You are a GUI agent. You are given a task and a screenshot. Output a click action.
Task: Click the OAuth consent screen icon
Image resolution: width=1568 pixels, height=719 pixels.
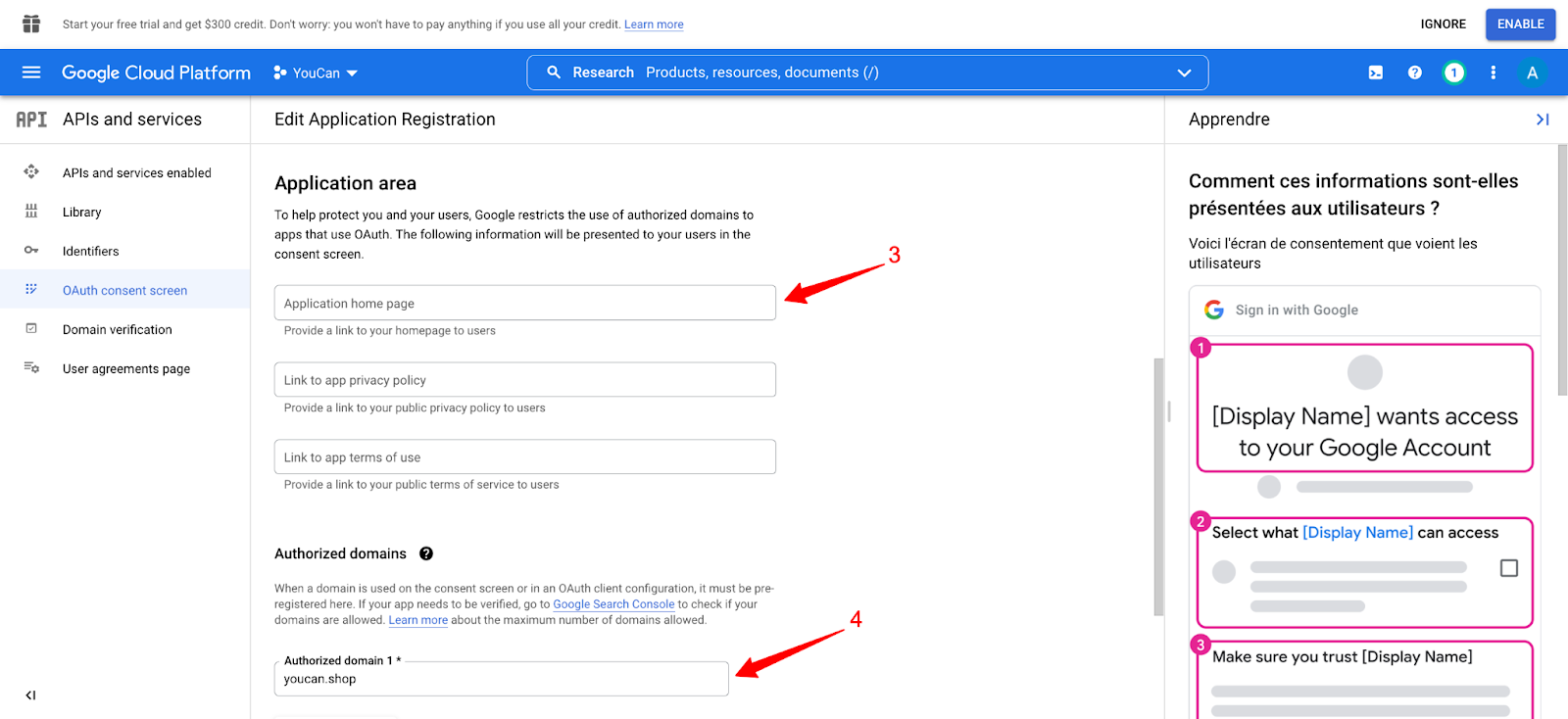pyautogui.click(x=31, y=290)
